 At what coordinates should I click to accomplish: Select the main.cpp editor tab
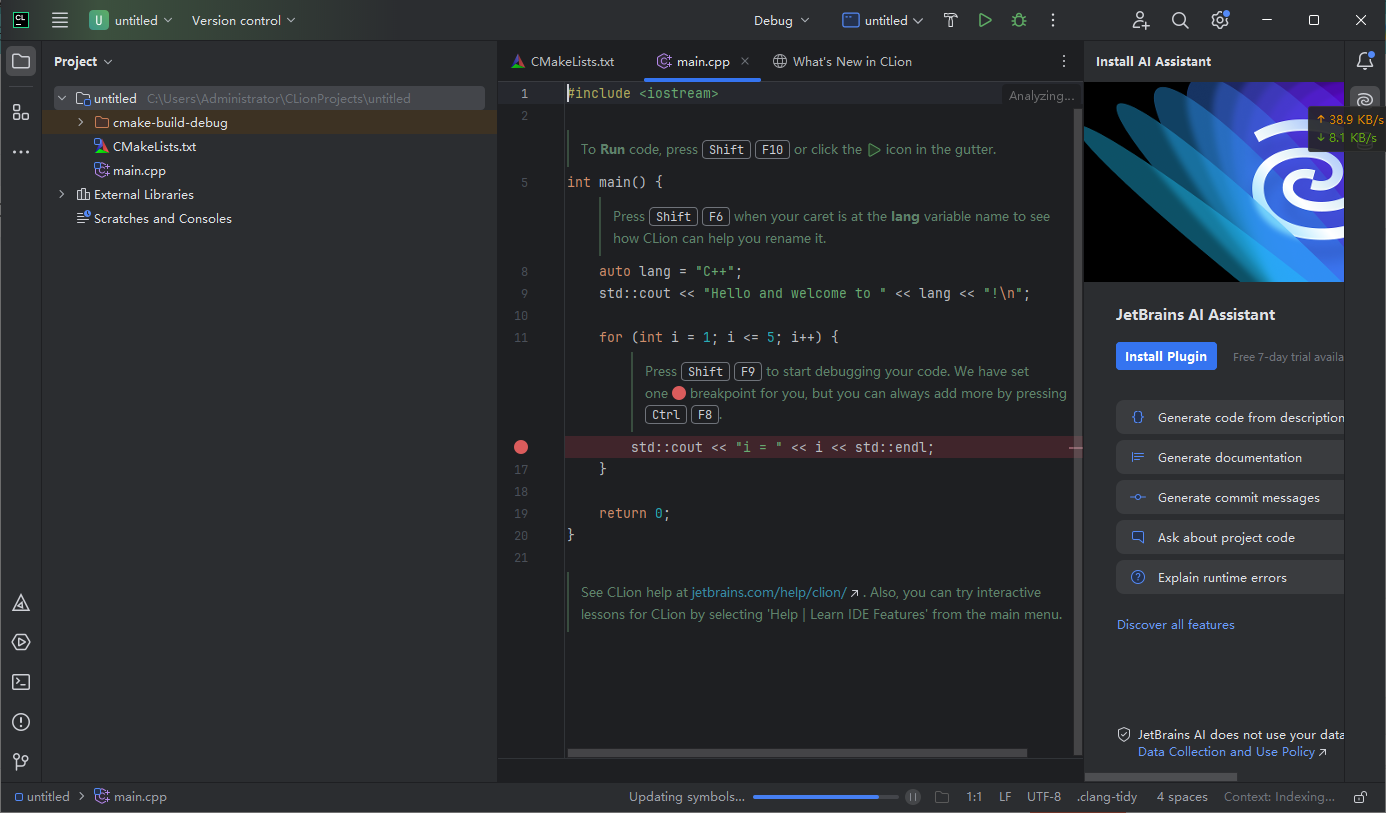pos(704,61)
